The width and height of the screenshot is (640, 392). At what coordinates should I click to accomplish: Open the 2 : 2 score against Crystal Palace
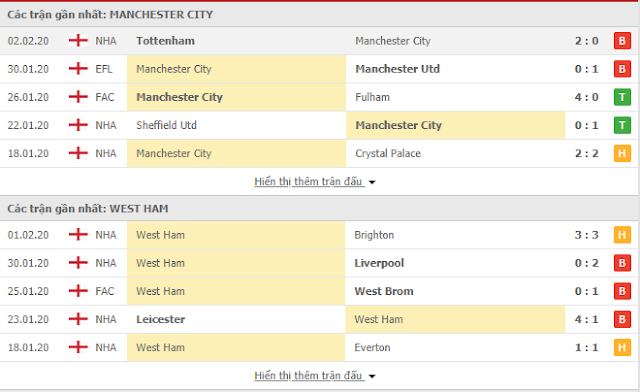pos(587,154)
